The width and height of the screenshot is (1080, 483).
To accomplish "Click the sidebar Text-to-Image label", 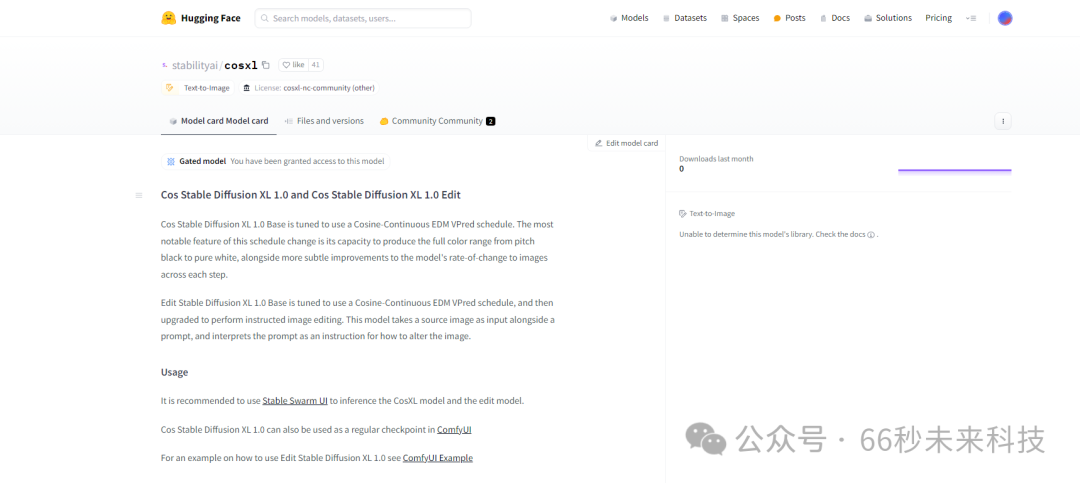I will [712, 214].
